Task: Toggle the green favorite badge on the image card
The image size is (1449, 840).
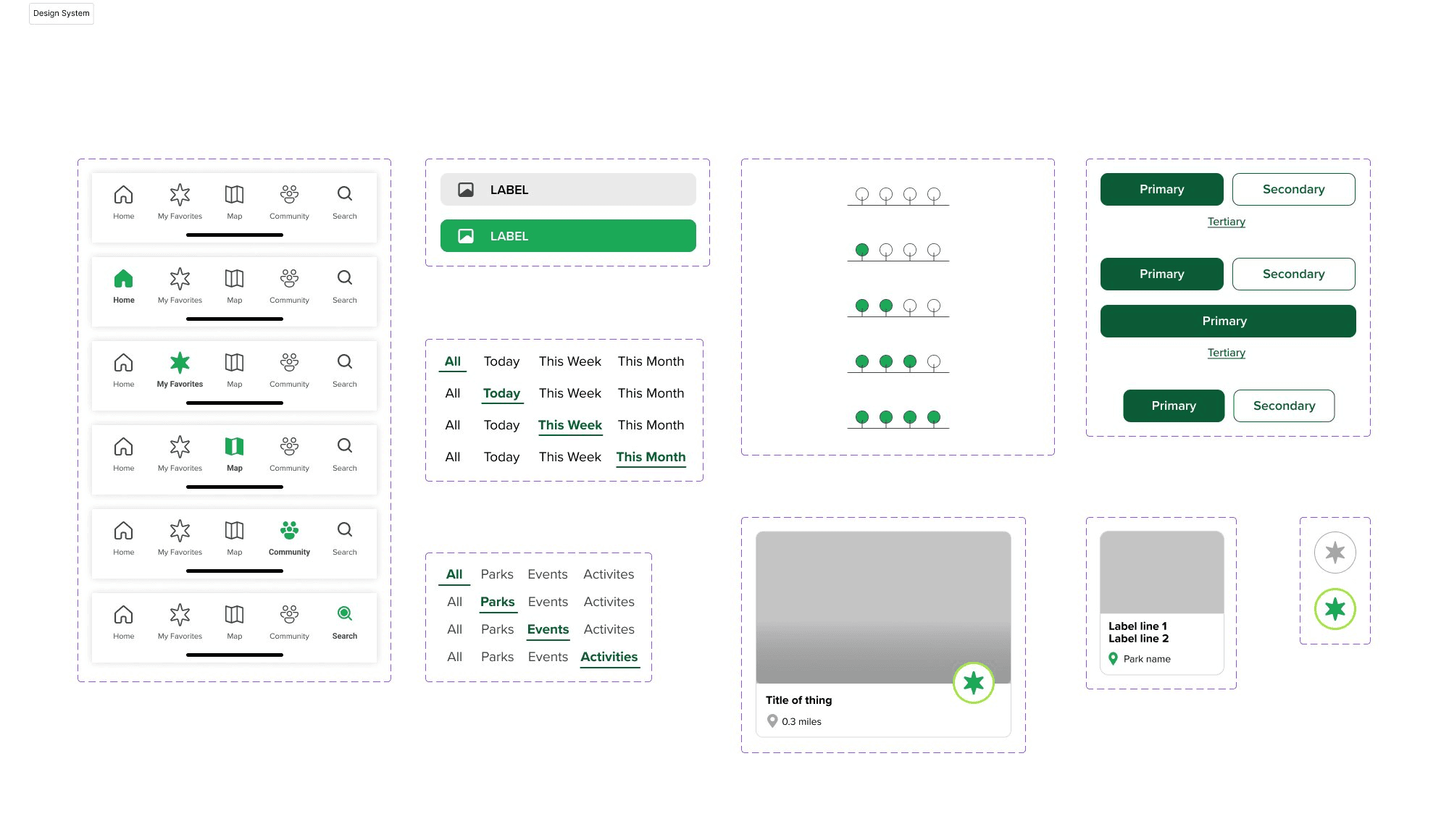Action: pos(973,681)
